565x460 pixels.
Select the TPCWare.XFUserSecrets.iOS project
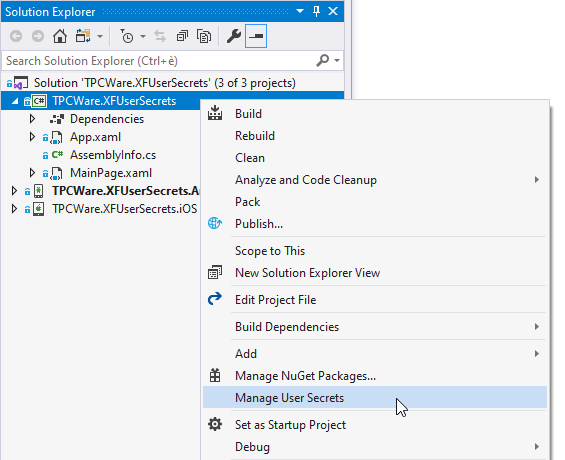click(x=125, y=209)
